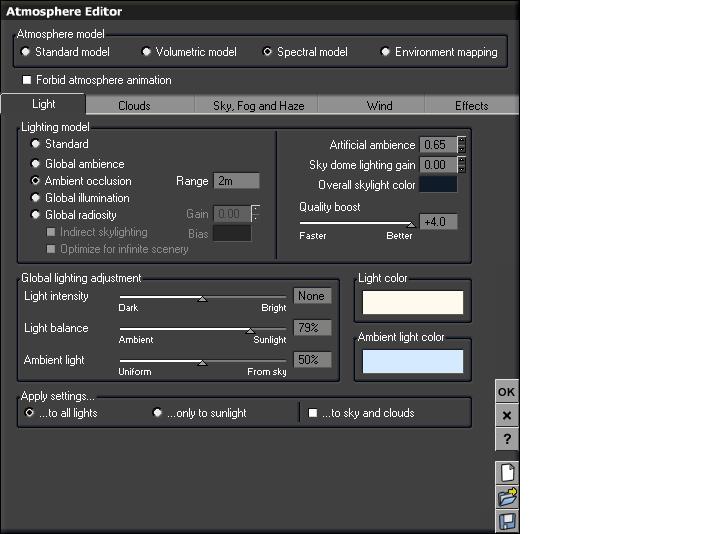Open the Ambient light color swatch
Image resolution: width=720 pixels, height=534 pixels.
(x=413, y=361)
